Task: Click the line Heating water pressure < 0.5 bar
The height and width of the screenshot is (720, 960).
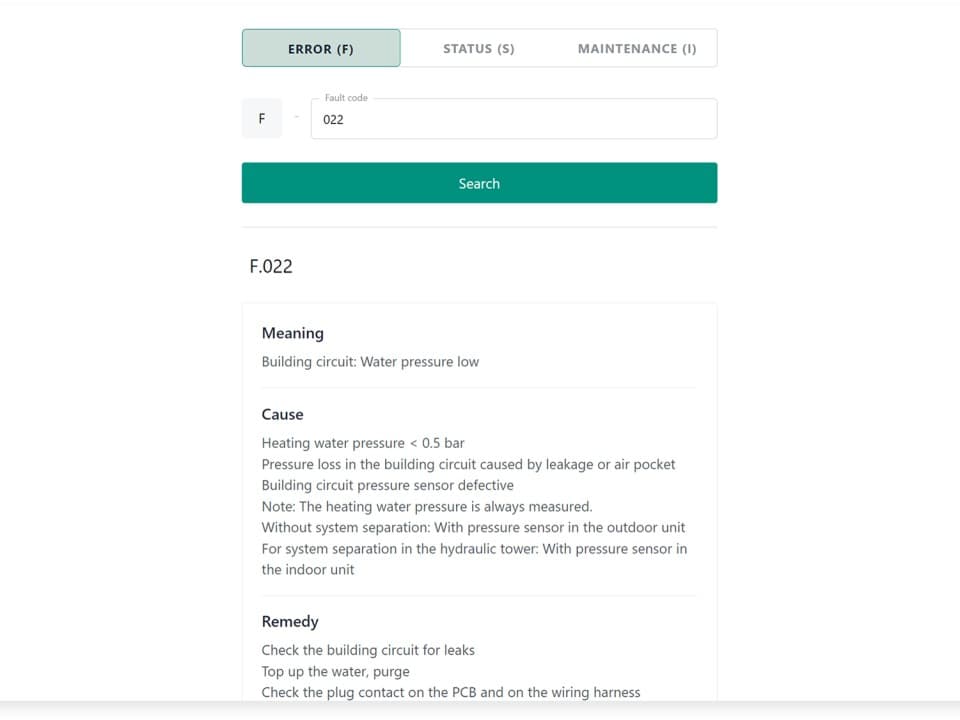Action: [x=361, y=443]
